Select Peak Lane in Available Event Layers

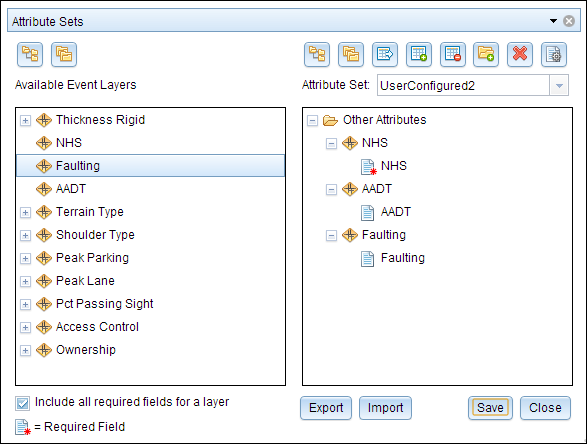85,281
